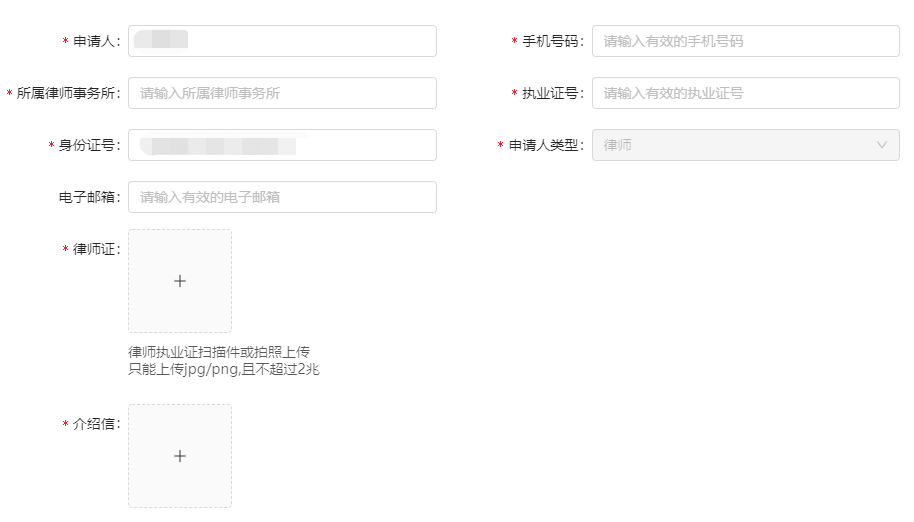Image resolution: width=914 pixels, height=522 pixels.
Task: Click the 律师执业证扫描件或拍照上传 hint text
Action: (219, 352)
